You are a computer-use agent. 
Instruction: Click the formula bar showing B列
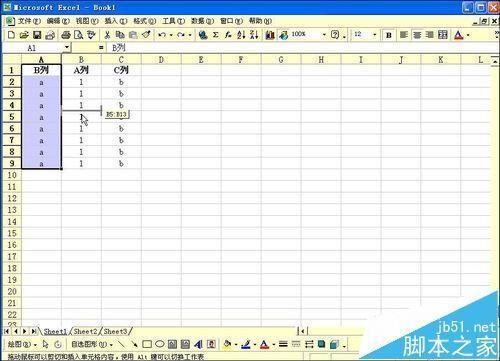pos(300,48)
